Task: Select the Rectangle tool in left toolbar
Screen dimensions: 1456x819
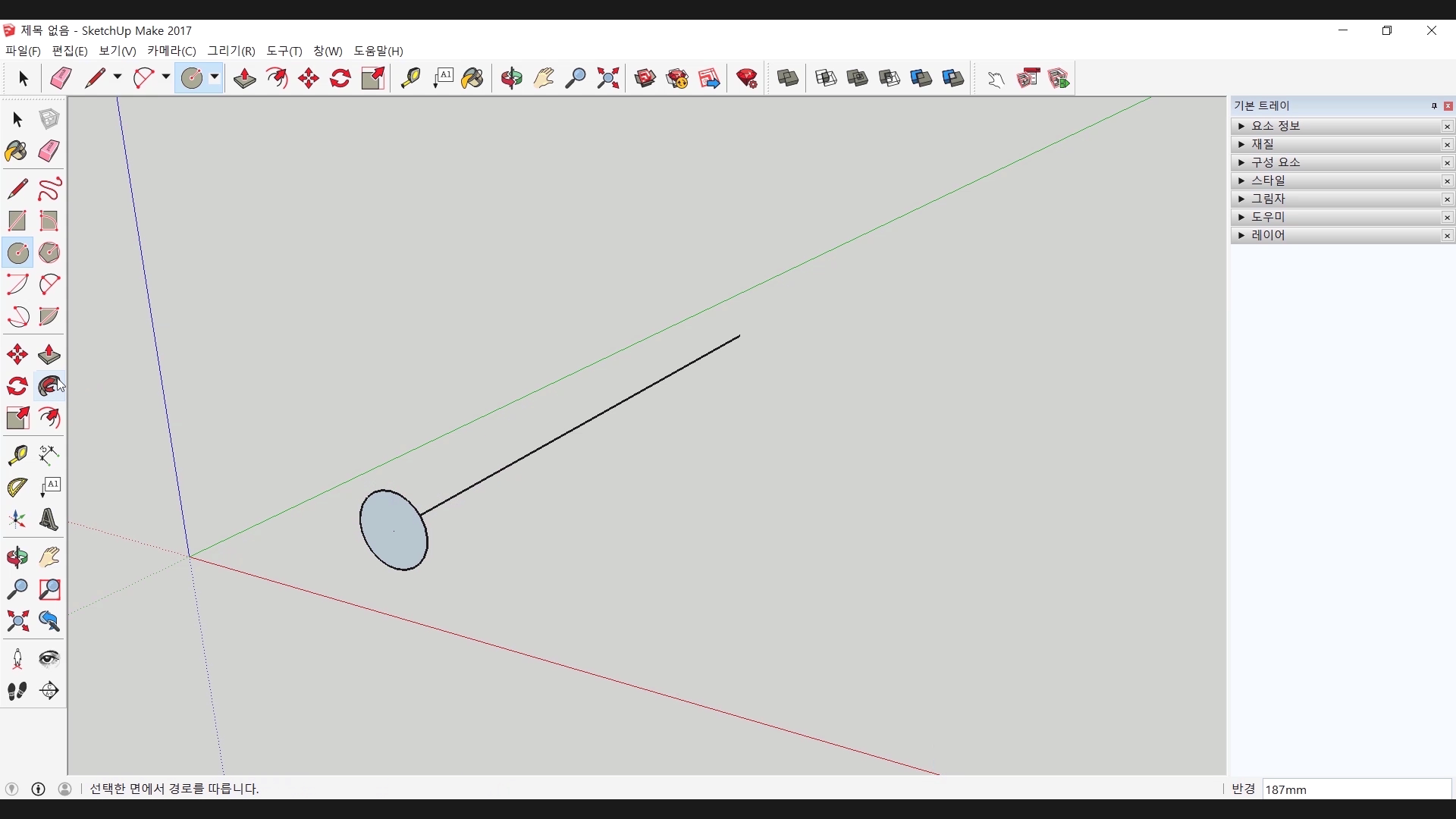Action: click(17, 221)
